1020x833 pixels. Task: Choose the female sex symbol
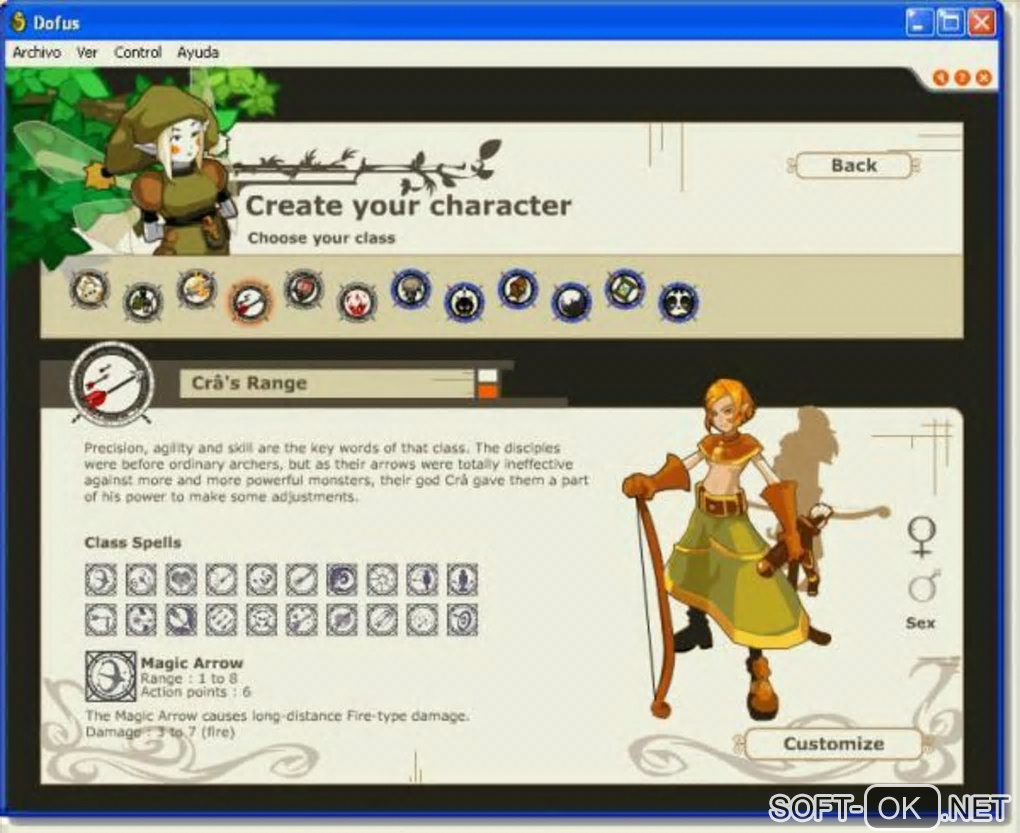pos(922,536)
